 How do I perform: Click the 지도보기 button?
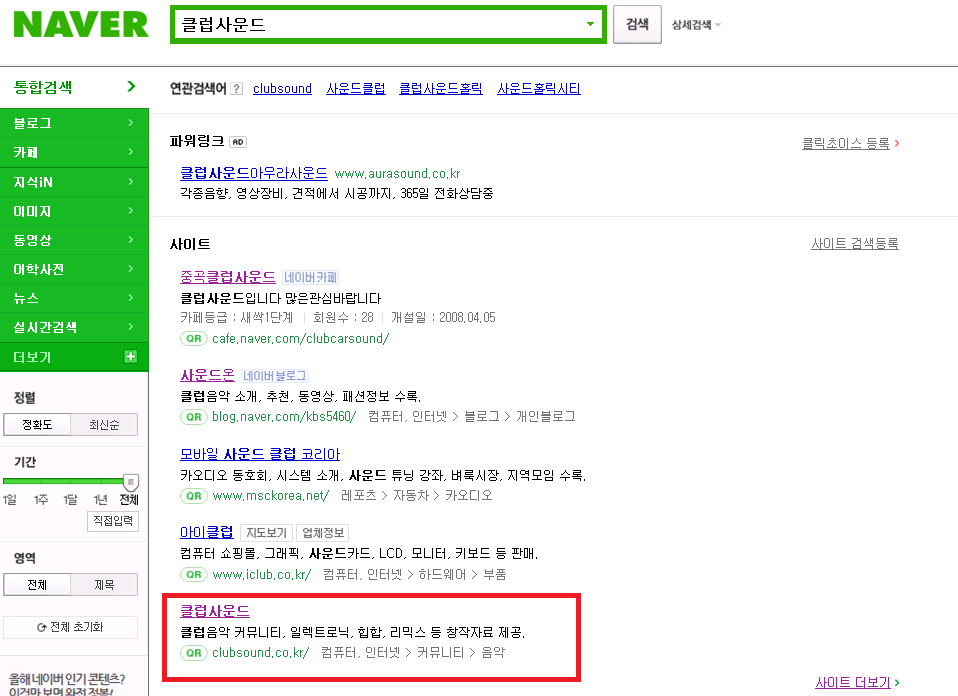coord(266,533)
